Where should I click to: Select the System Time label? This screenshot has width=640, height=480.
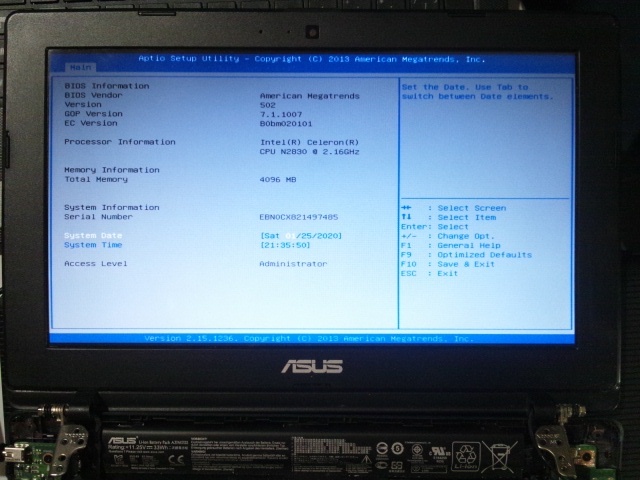(x=93, y=245)
